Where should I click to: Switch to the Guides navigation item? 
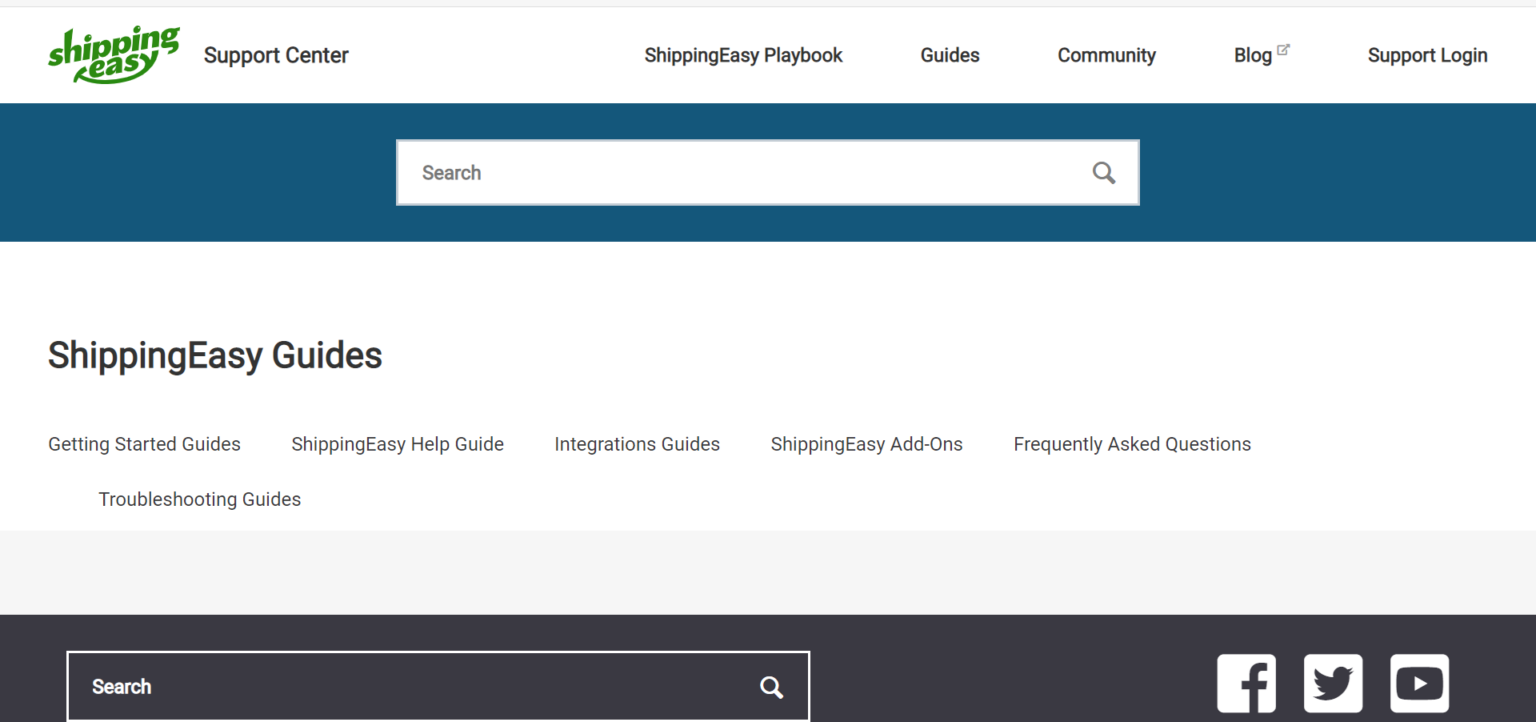(x=949, y=55)
